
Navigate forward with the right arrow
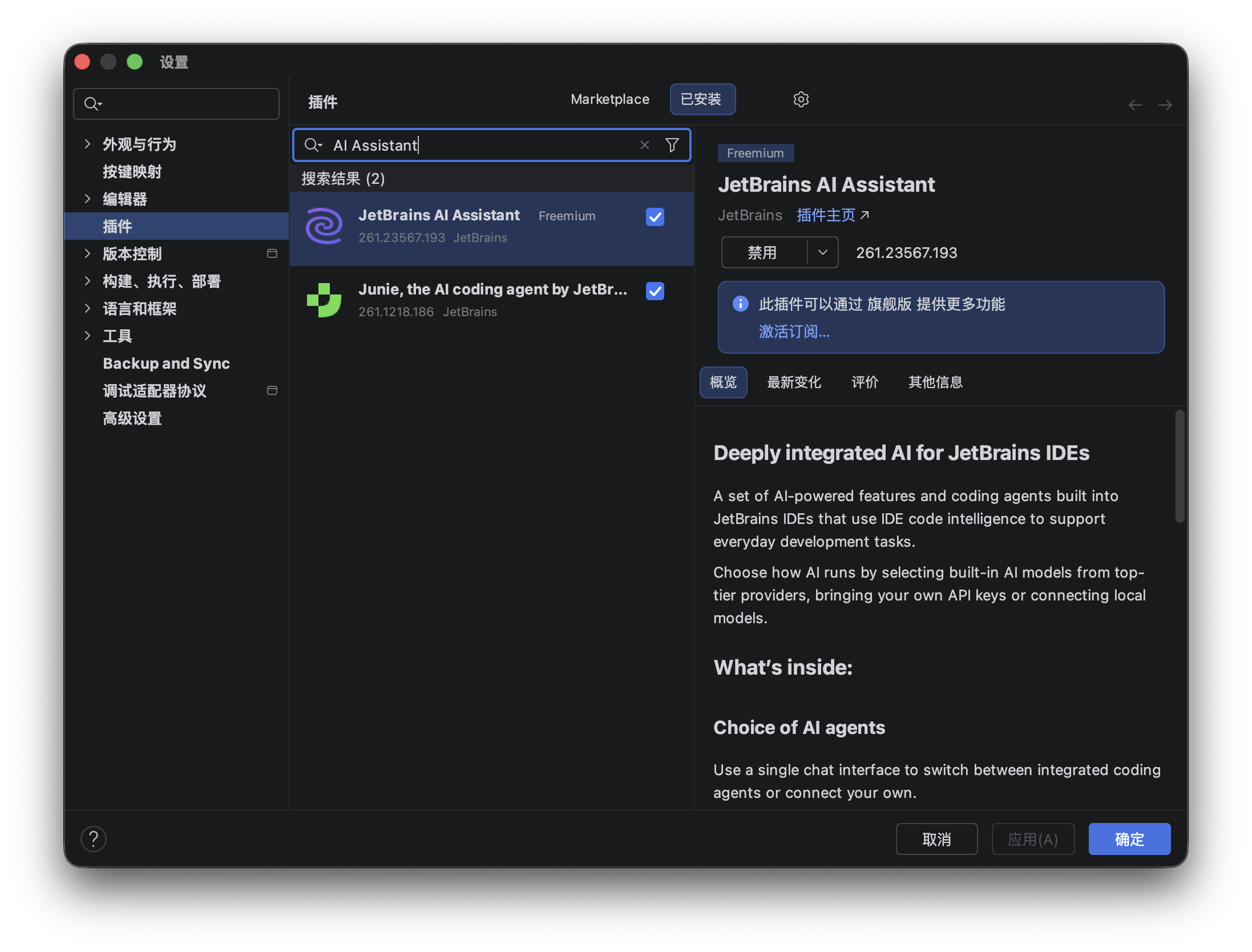[1165, 105]
